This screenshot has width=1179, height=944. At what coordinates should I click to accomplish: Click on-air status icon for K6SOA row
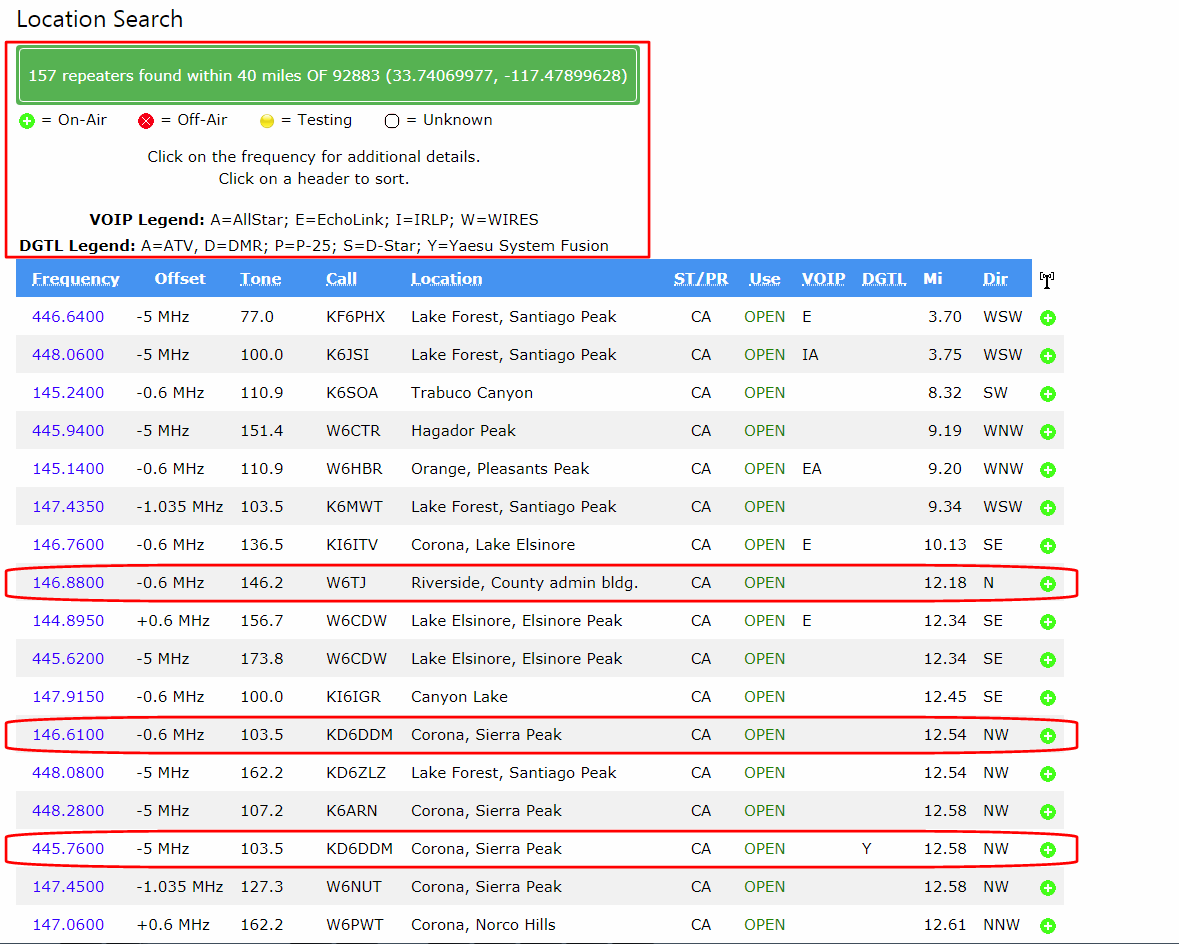(x=1048, y=394)
